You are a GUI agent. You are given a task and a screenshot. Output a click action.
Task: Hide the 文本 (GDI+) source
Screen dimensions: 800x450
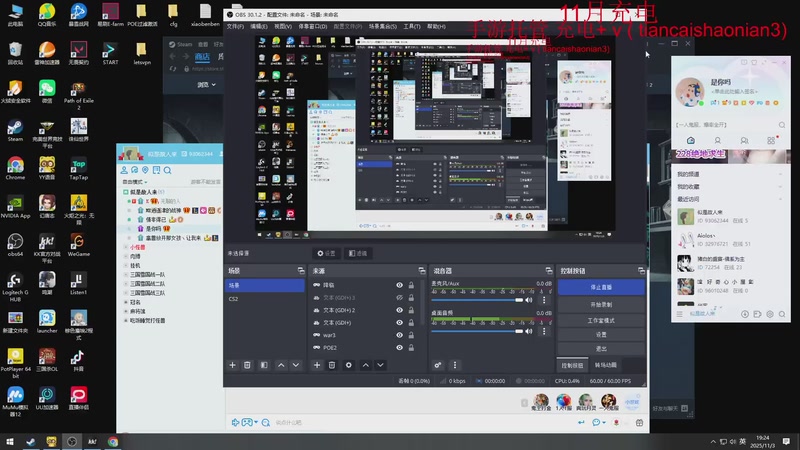(399, 322)
